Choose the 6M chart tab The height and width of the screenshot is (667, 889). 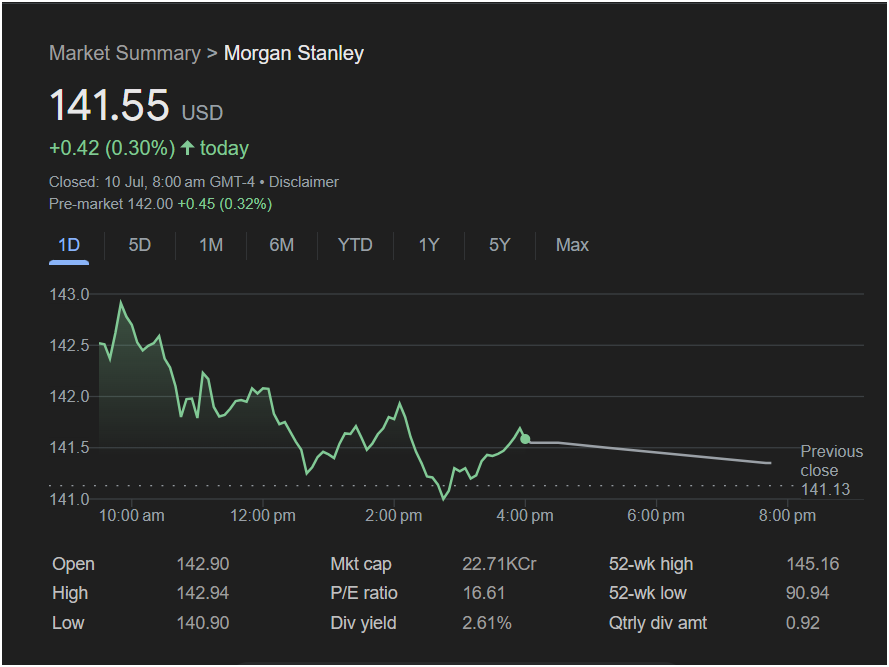pyautogui.click(x=282, y=245)
